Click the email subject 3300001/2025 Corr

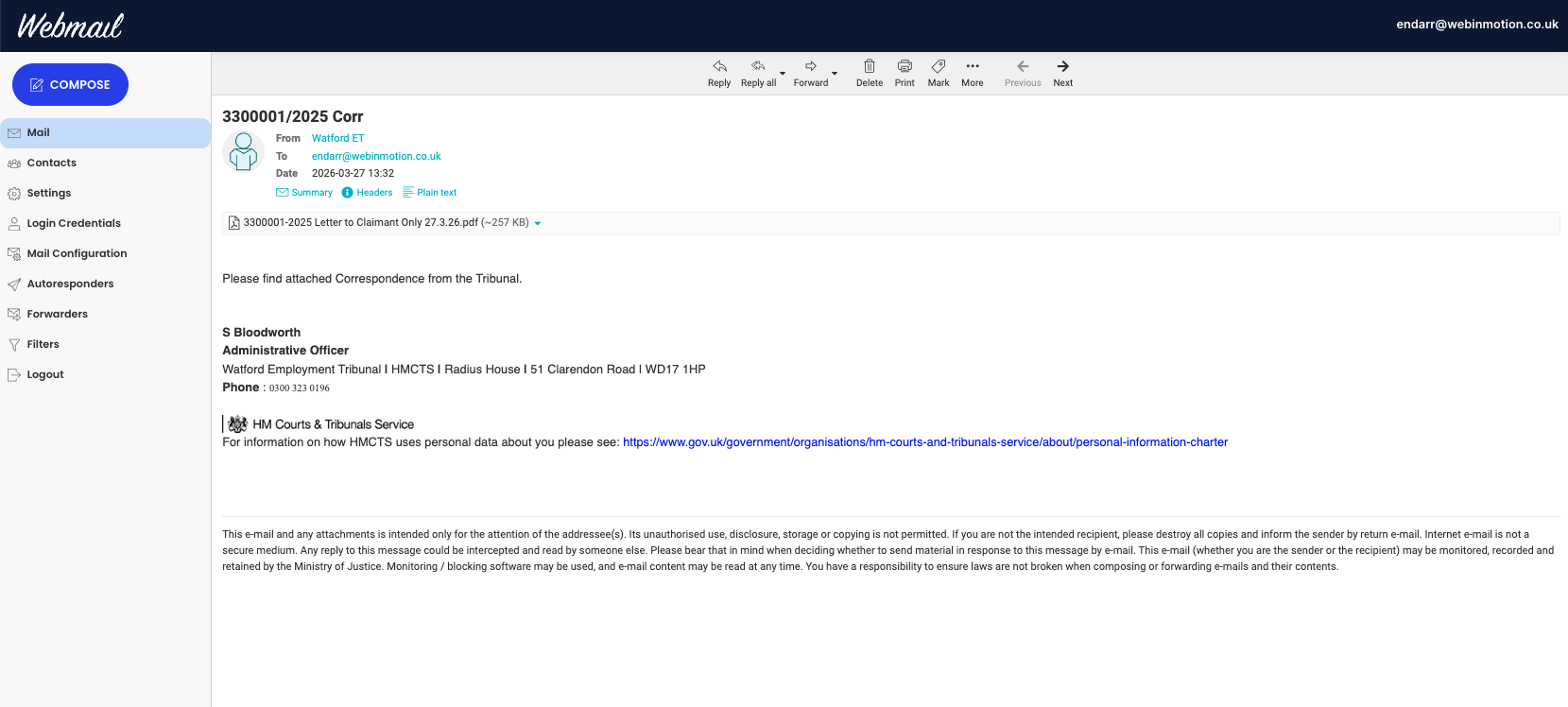292,116
